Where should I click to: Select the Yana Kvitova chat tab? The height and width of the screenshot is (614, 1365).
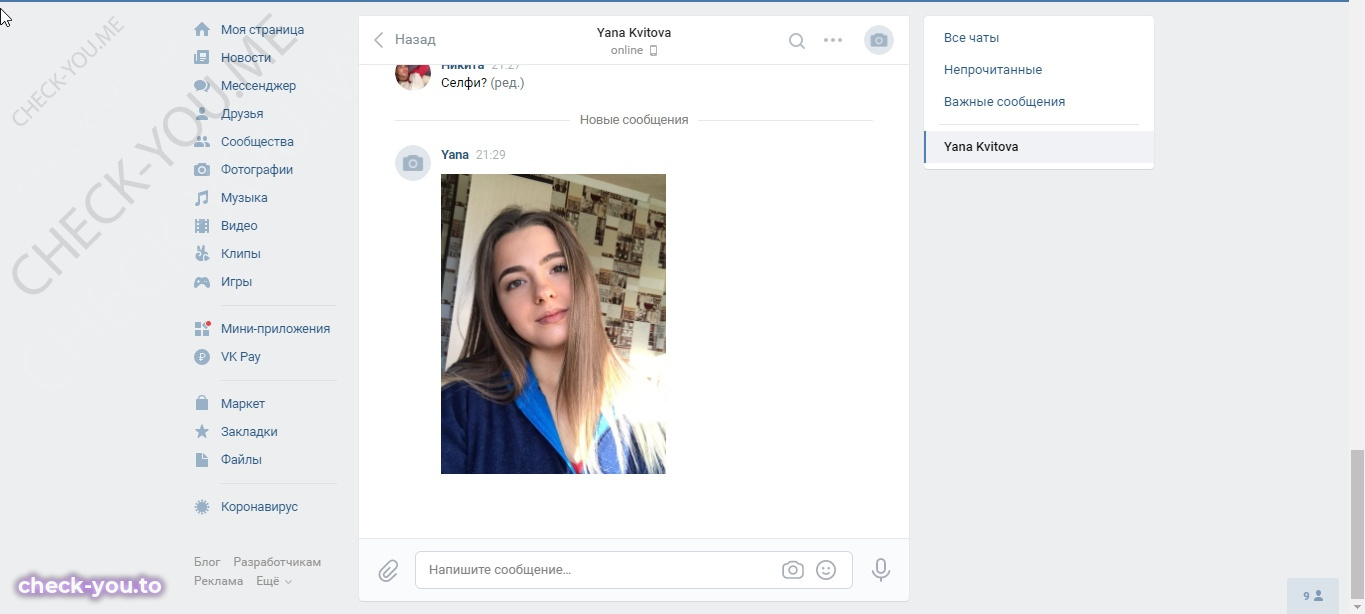[x=1039, y=147]
